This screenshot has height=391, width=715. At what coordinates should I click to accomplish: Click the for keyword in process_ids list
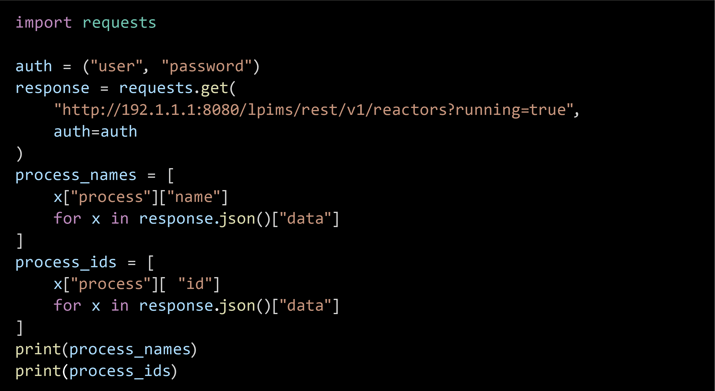point(67,306)
